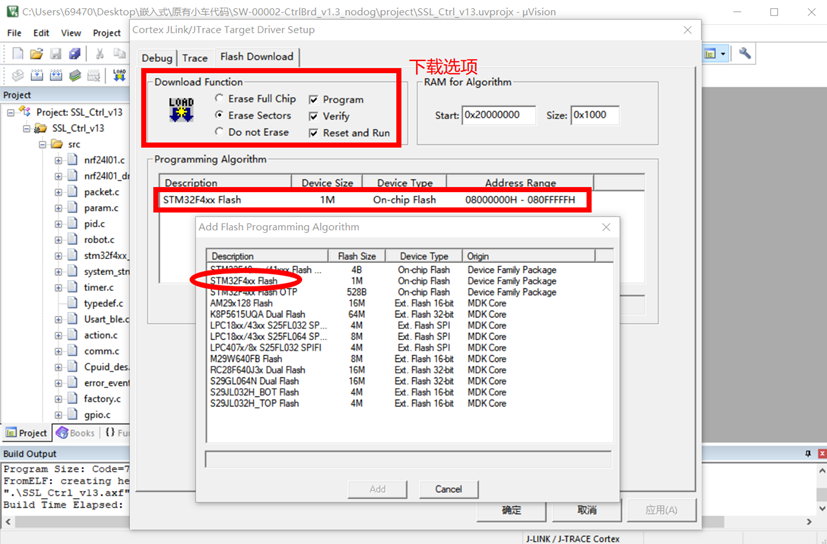Screen dimensions: 827x544
Task: Select gpio.c in the project tree
Action: [97, 415]
